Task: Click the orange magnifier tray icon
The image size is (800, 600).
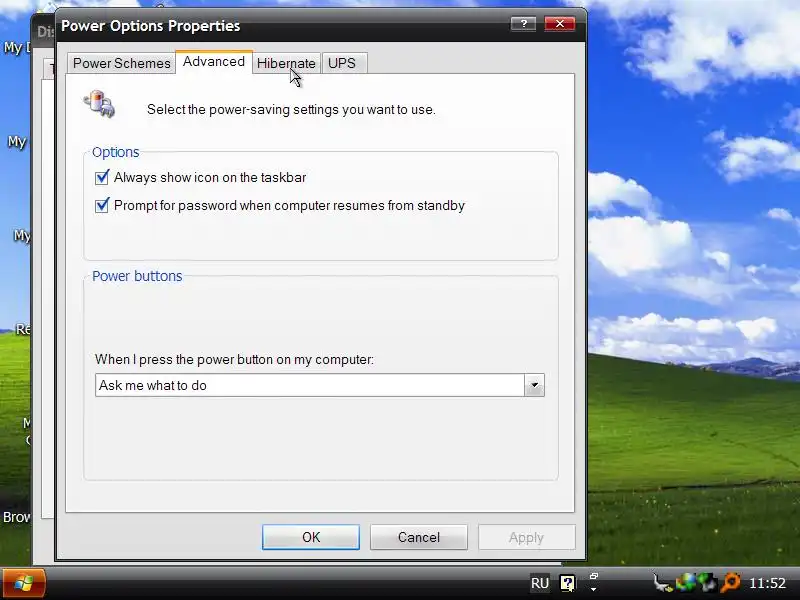Action: point(730,583)
